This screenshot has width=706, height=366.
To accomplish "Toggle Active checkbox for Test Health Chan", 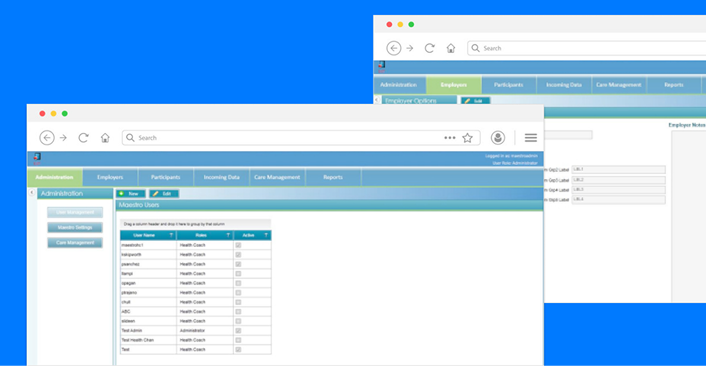I will pyautogui.click(x=238, y=340).
